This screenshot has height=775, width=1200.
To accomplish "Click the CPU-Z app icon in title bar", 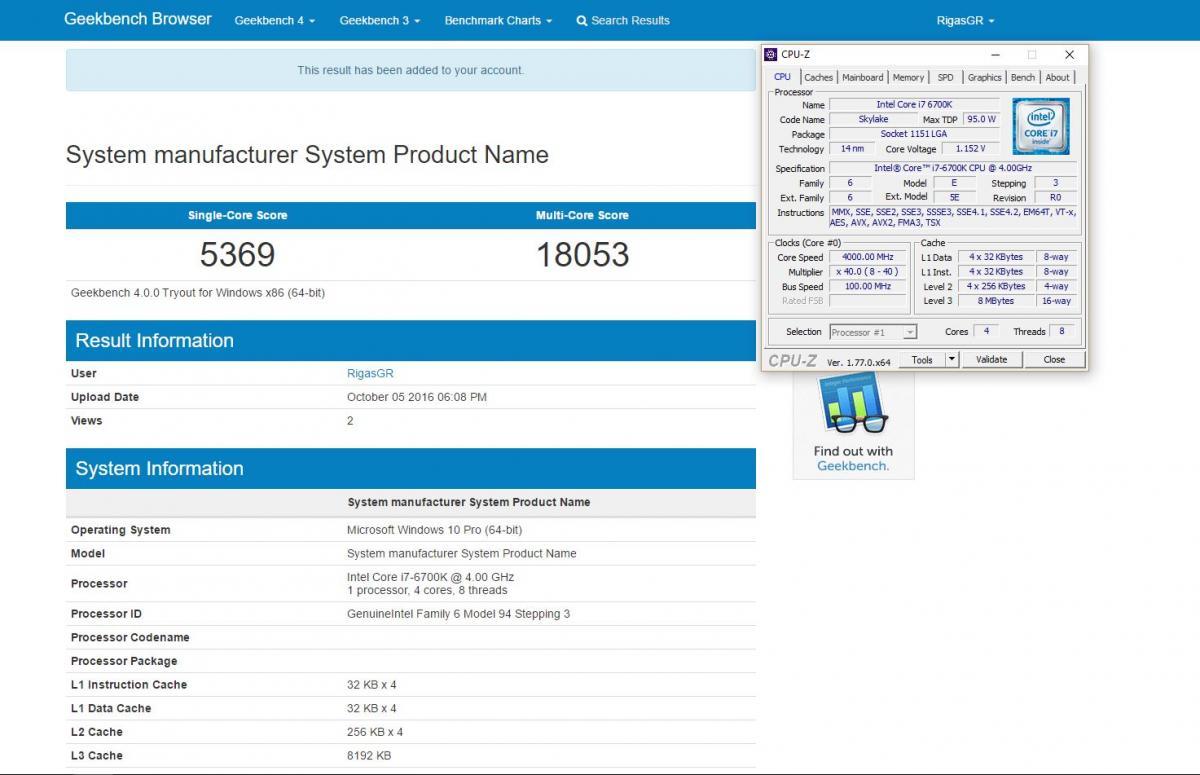I will (770, 54).
